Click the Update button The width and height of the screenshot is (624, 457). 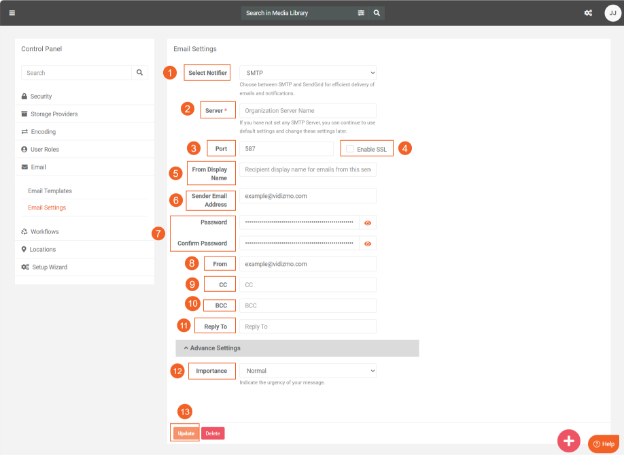point(185,433)
